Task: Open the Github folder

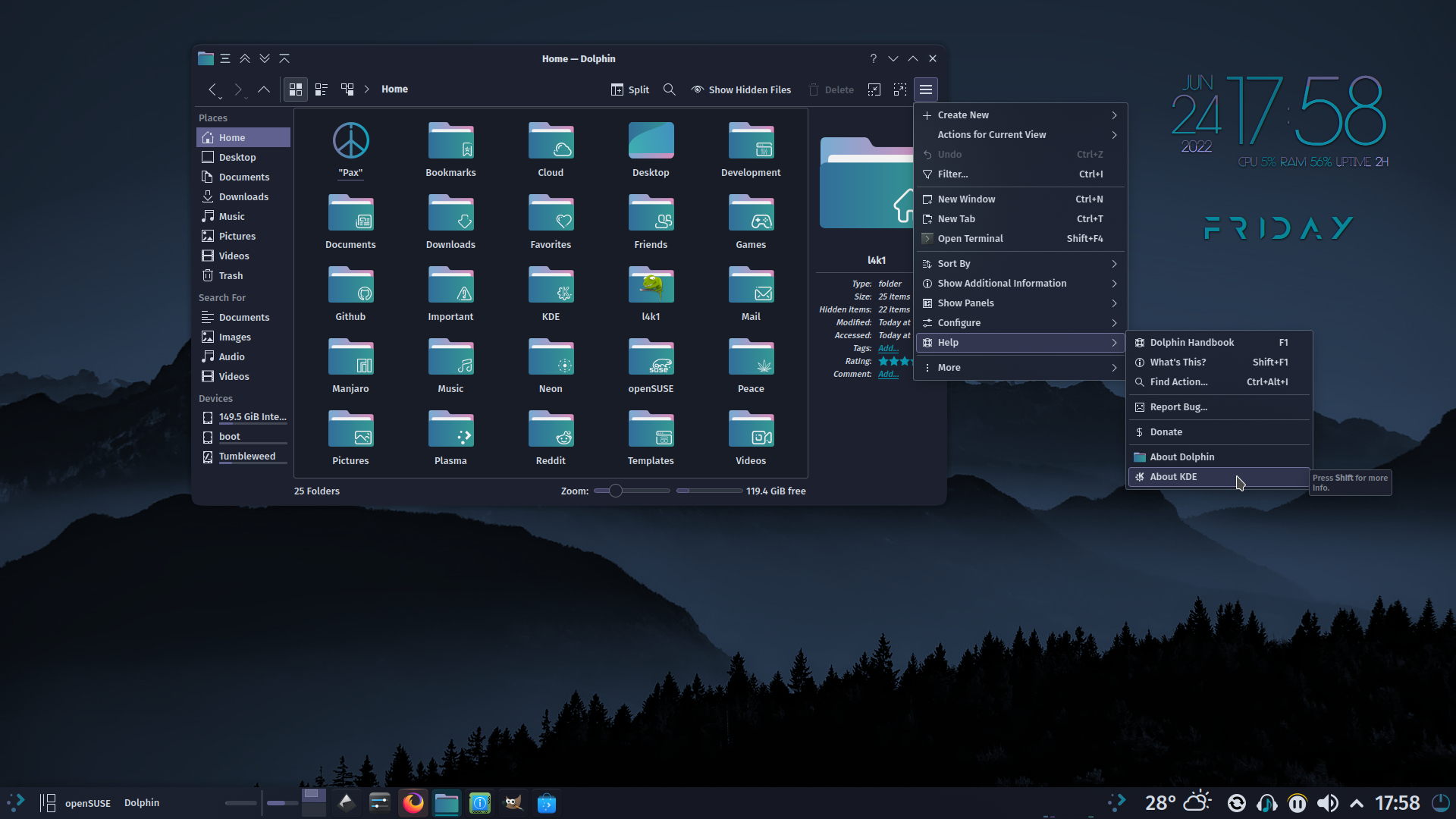Action: click(x=350, y=293)
